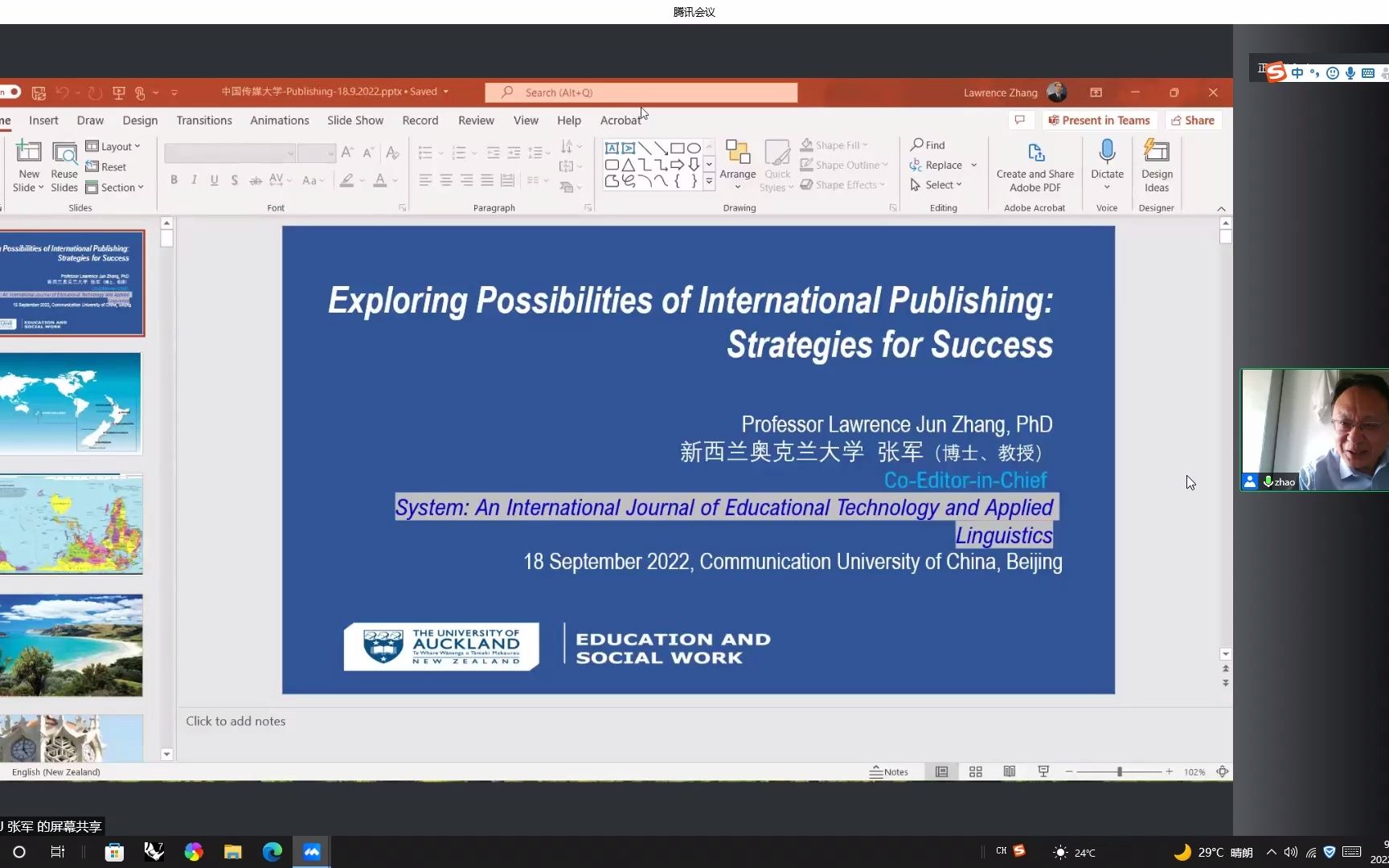
Task: Click the bullets list icon
Action: pos(426,152)
